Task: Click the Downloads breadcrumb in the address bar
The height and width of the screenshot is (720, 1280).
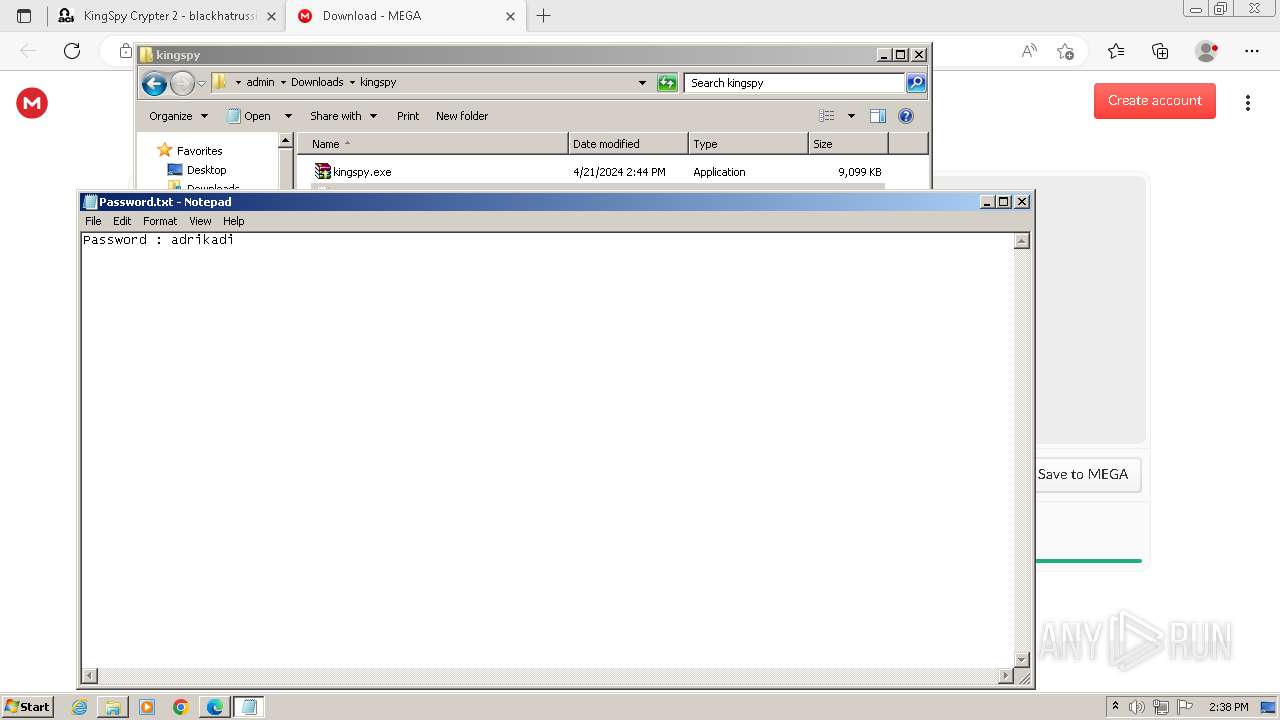Action: pos(317,82)
